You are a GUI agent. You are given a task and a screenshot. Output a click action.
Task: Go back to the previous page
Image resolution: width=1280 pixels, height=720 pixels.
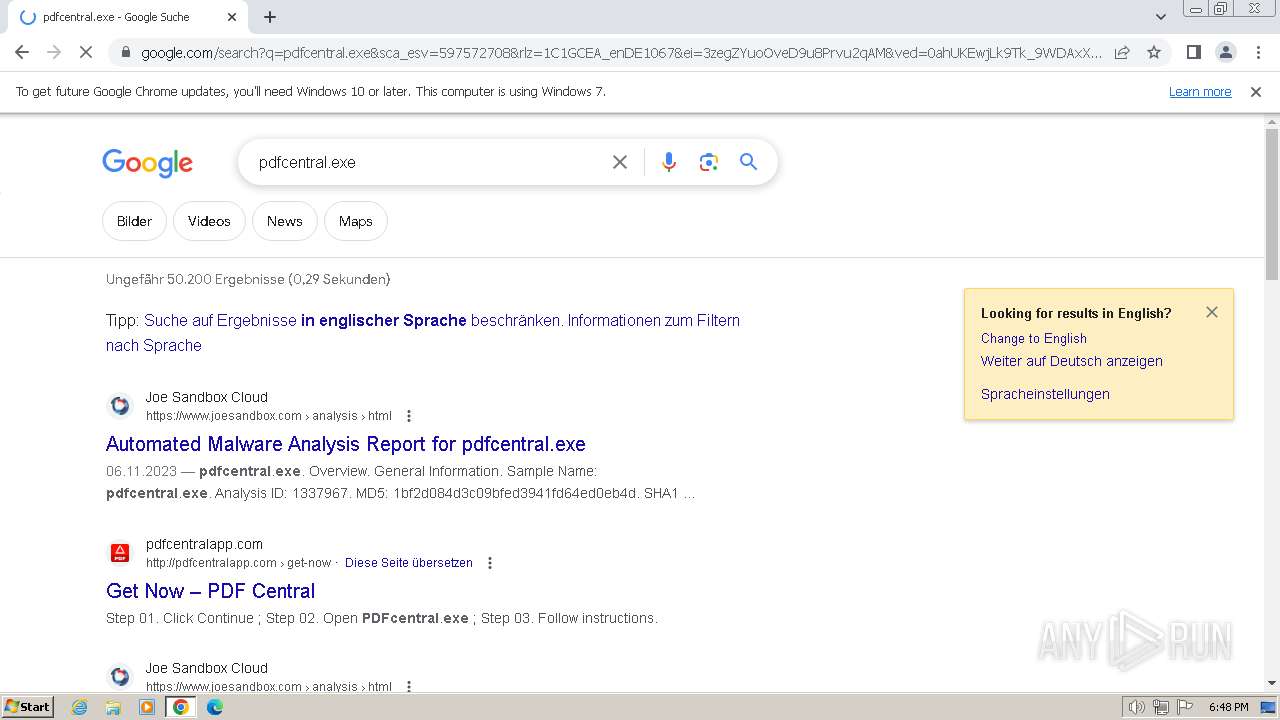(x=22, y=52)
